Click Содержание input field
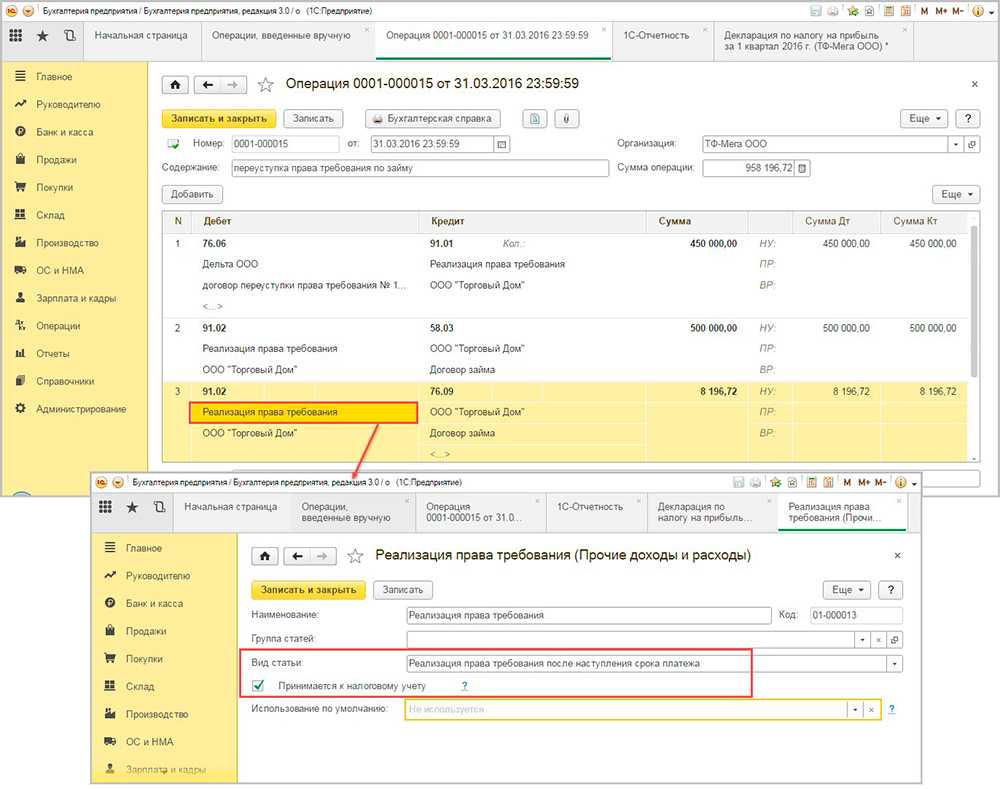 [420, 168]
